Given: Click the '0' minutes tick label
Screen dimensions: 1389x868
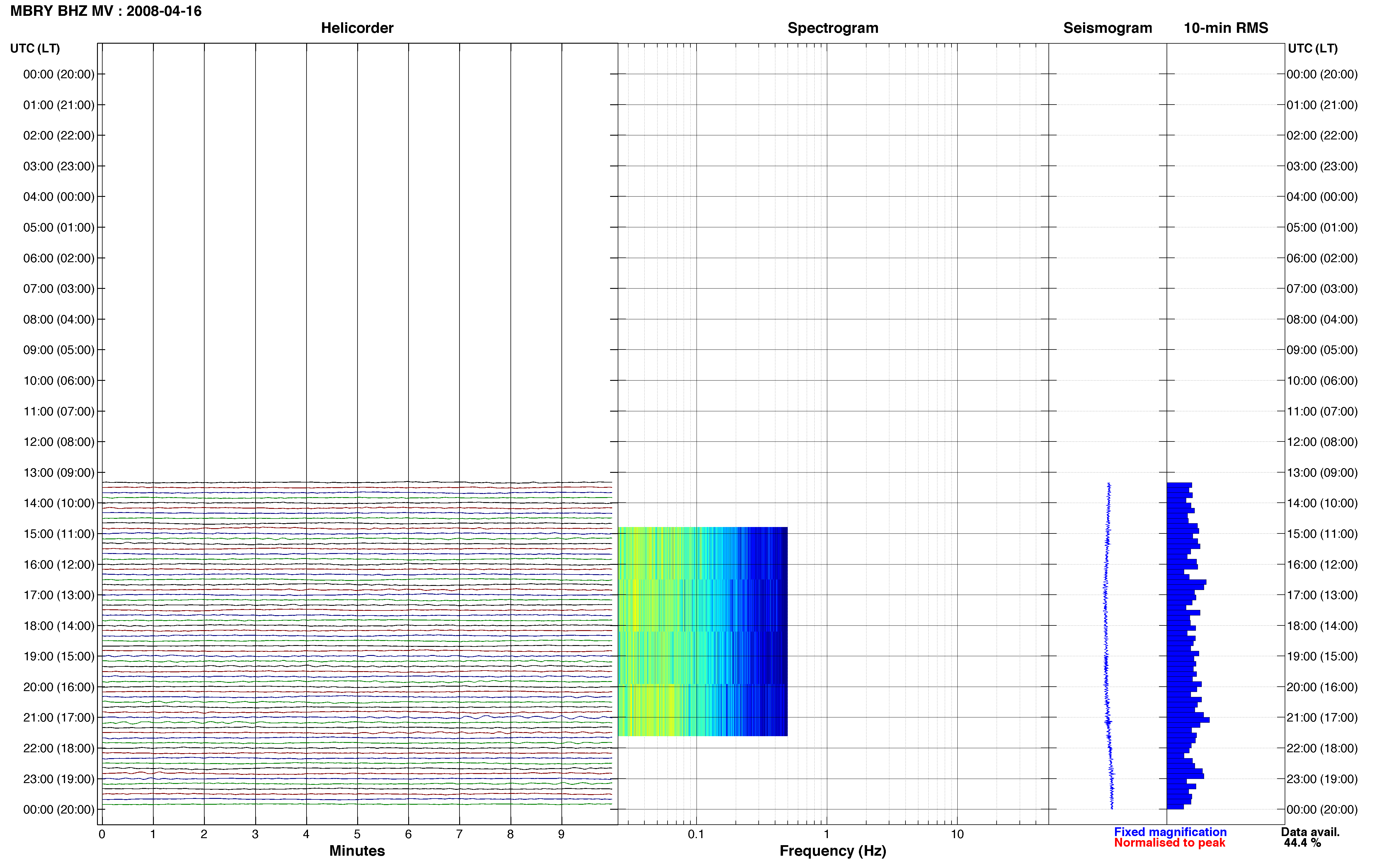Looking at the screenshot, I should 102,834.
